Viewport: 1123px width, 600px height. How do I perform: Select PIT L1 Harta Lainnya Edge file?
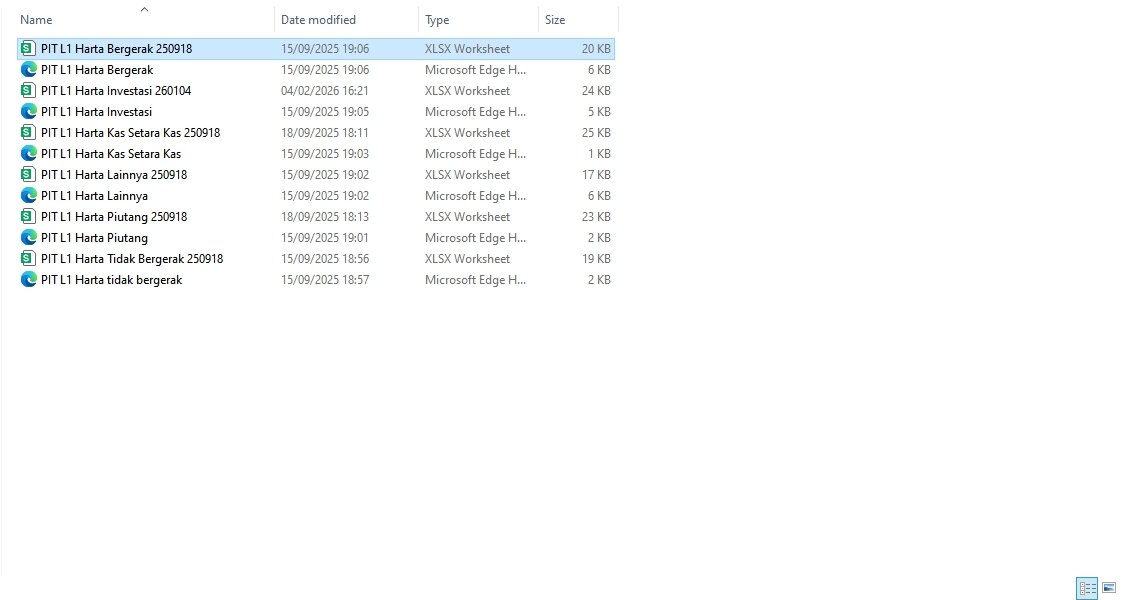[94, 196]
